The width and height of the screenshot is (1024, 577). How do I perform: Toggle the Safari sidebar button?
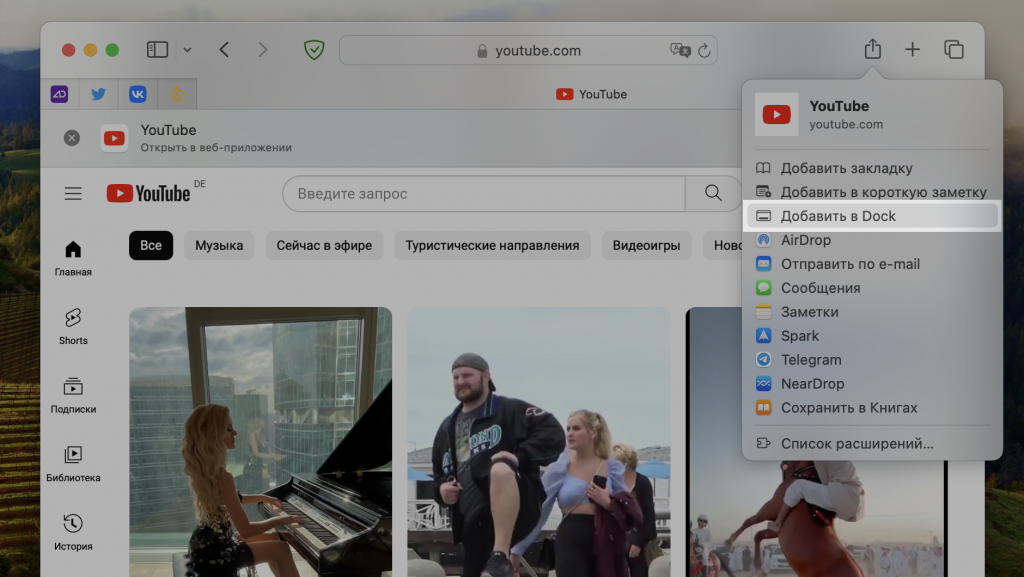coord(157,50)
